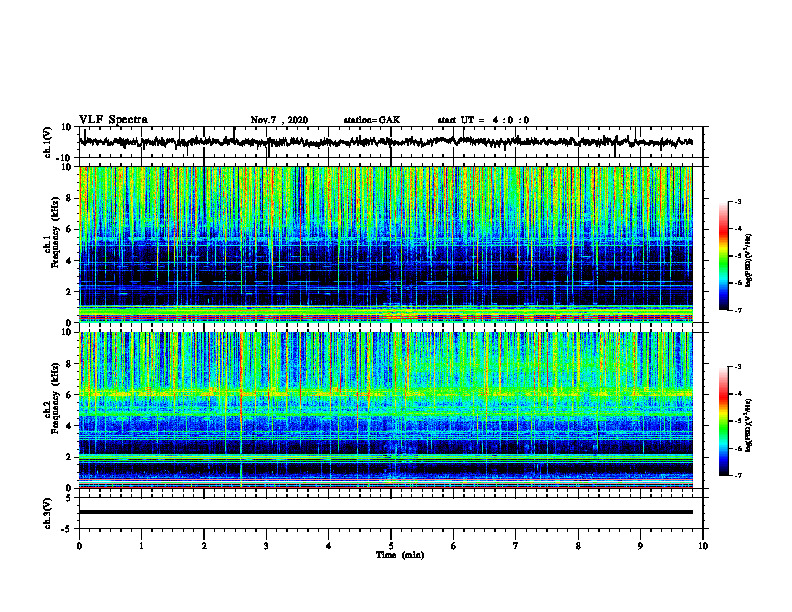792x612 pixels.
Task: Click the '6' kHz tick of ch.2 frequency axis
Action: pyautogui.click(x=70, y=395)
